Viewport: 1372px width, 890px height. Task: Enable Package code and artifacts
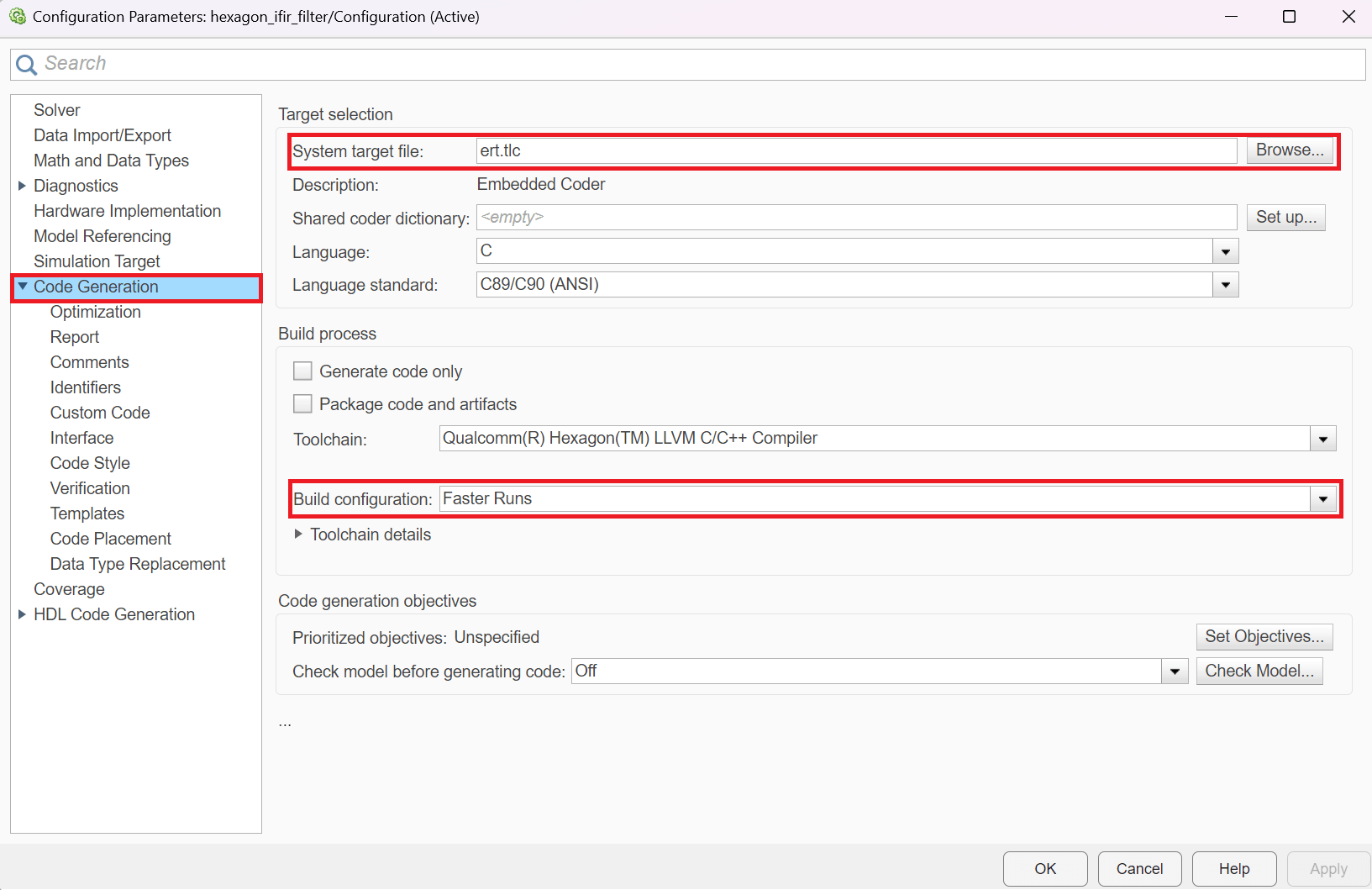[x=302, y=403]
